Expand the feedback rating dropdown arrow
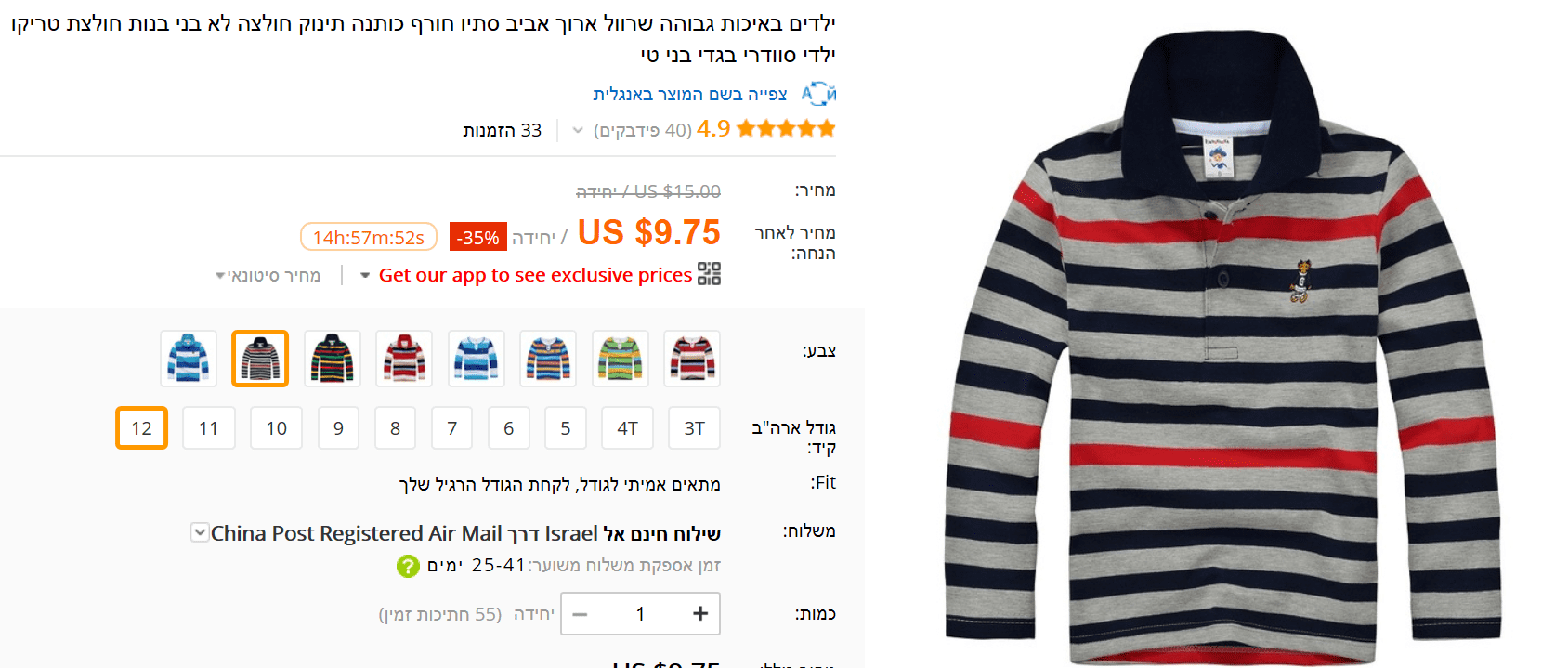 [x=578, y=130]
